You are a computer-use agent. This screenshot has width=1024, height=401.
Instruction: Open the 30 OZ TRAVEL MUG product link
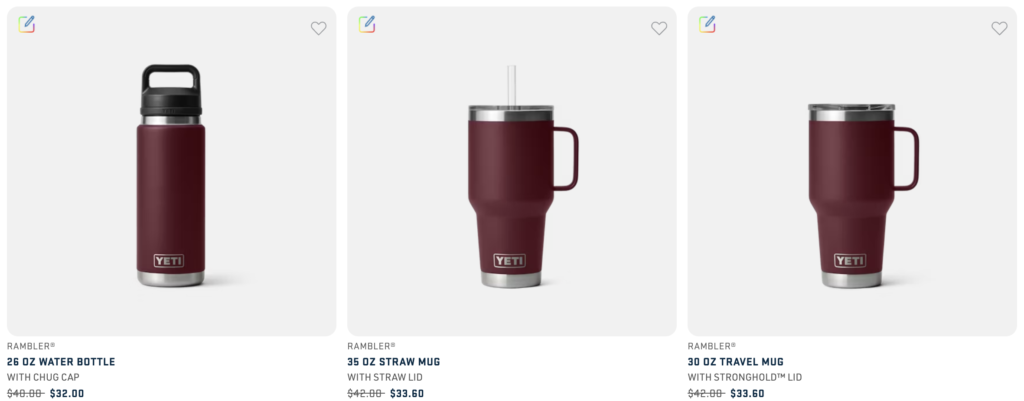736,362
